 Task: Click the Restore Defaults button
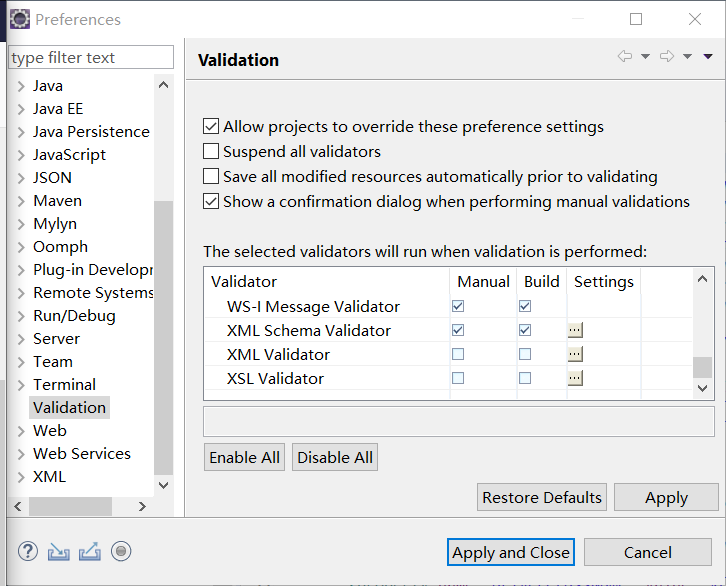[542, 498]
